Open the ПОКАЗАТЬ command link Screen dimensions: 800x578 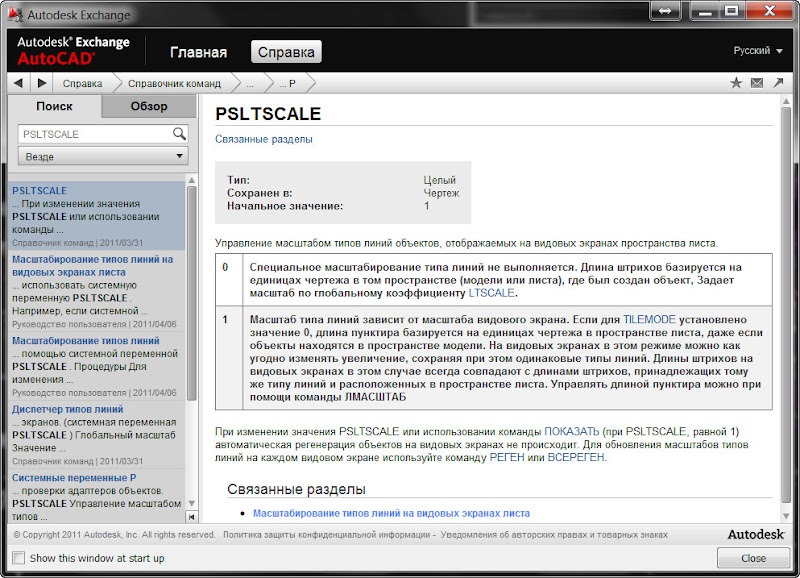[571, 432]
